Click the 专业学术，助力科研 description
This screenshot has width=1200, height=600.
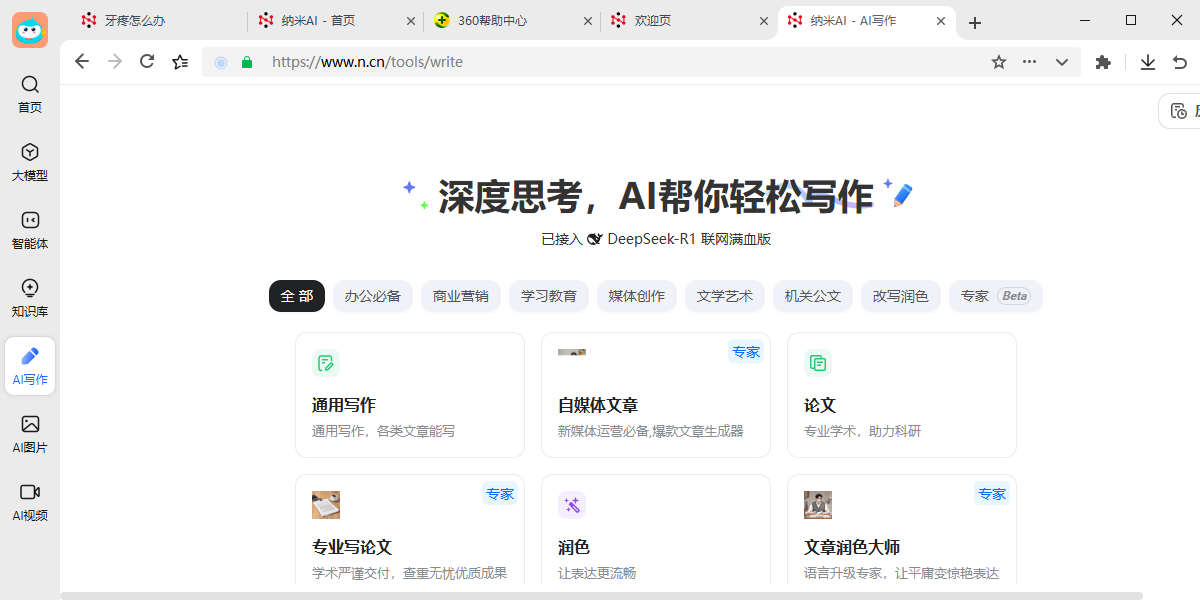(863, 431)
